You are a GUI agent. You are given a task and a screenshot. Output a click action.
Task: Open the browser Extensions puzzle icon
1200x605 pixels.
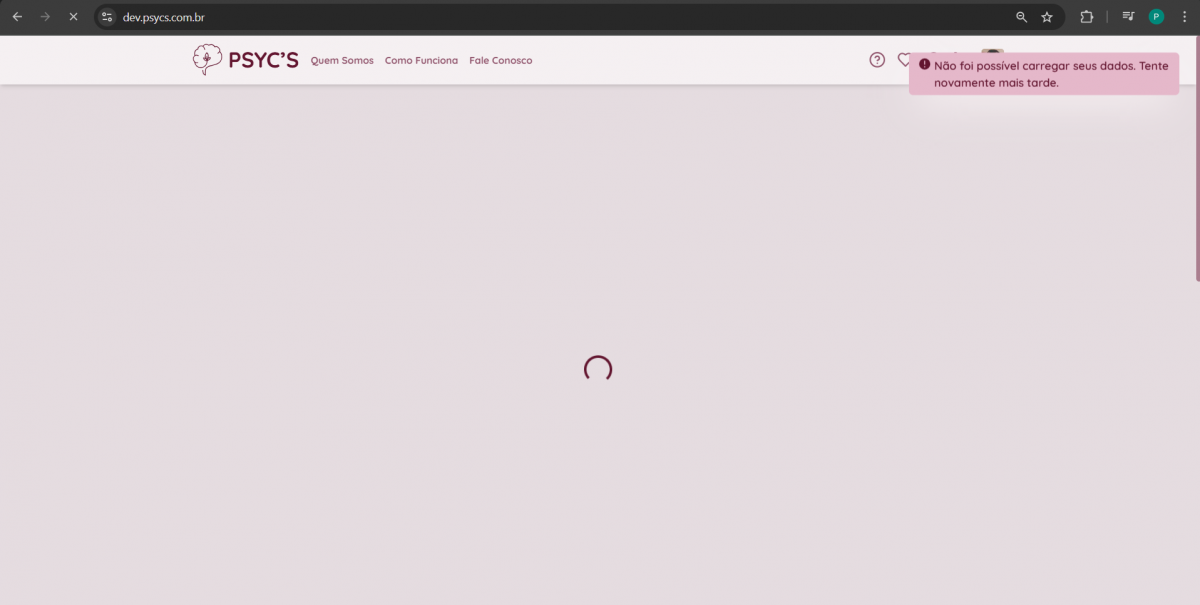pyautogui.click(x=1087, y=17)
